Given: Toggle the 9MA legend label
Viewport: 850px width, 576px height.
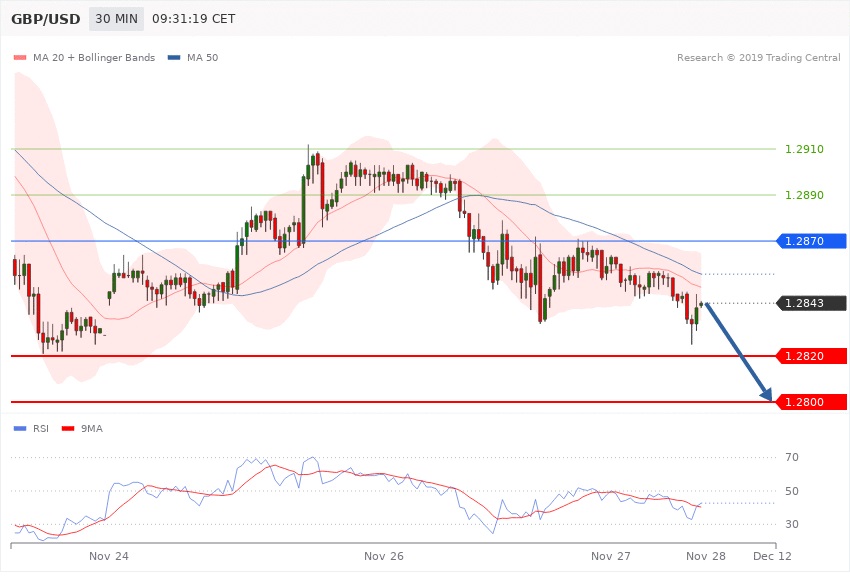Looking at the screenshot, I should coord(91,428).
